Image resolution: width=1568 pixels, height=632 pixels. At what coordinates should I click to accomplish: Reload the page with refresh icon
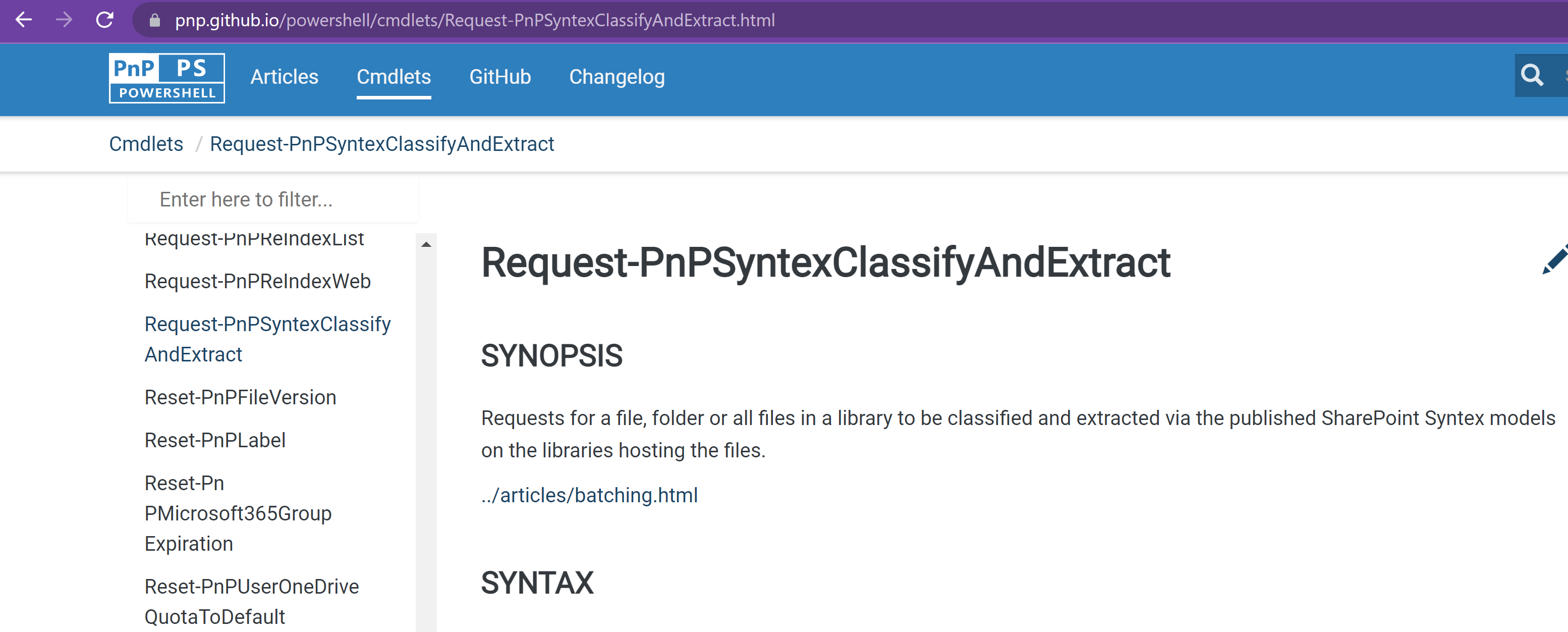pyautogui.click(x=105, y=20)
